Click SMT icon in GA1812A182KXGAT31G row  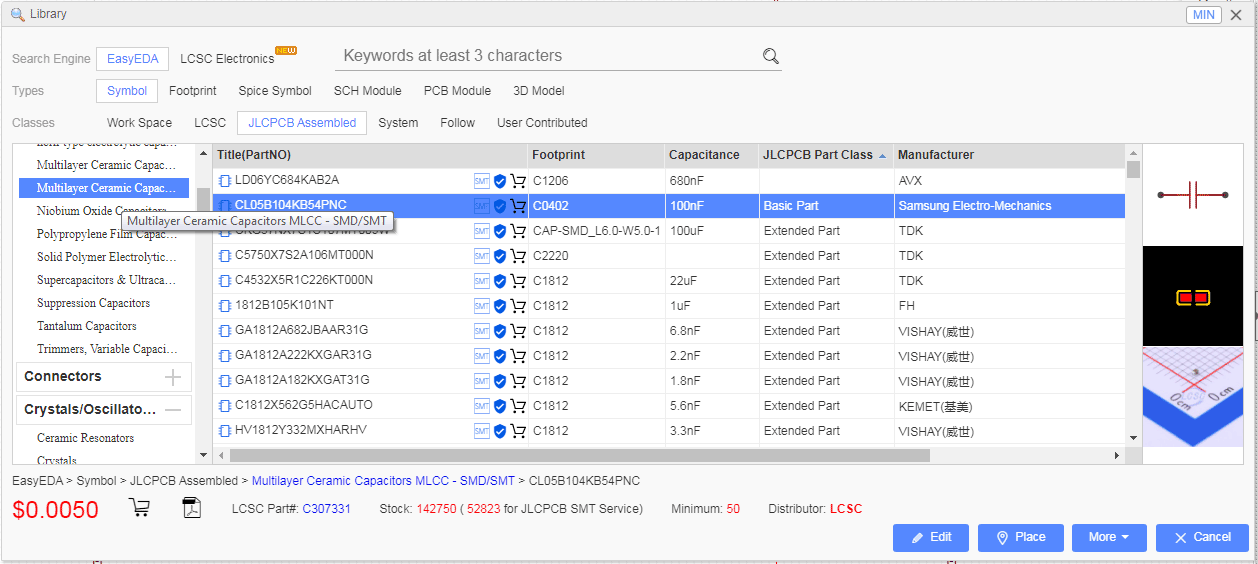[482, 381]
